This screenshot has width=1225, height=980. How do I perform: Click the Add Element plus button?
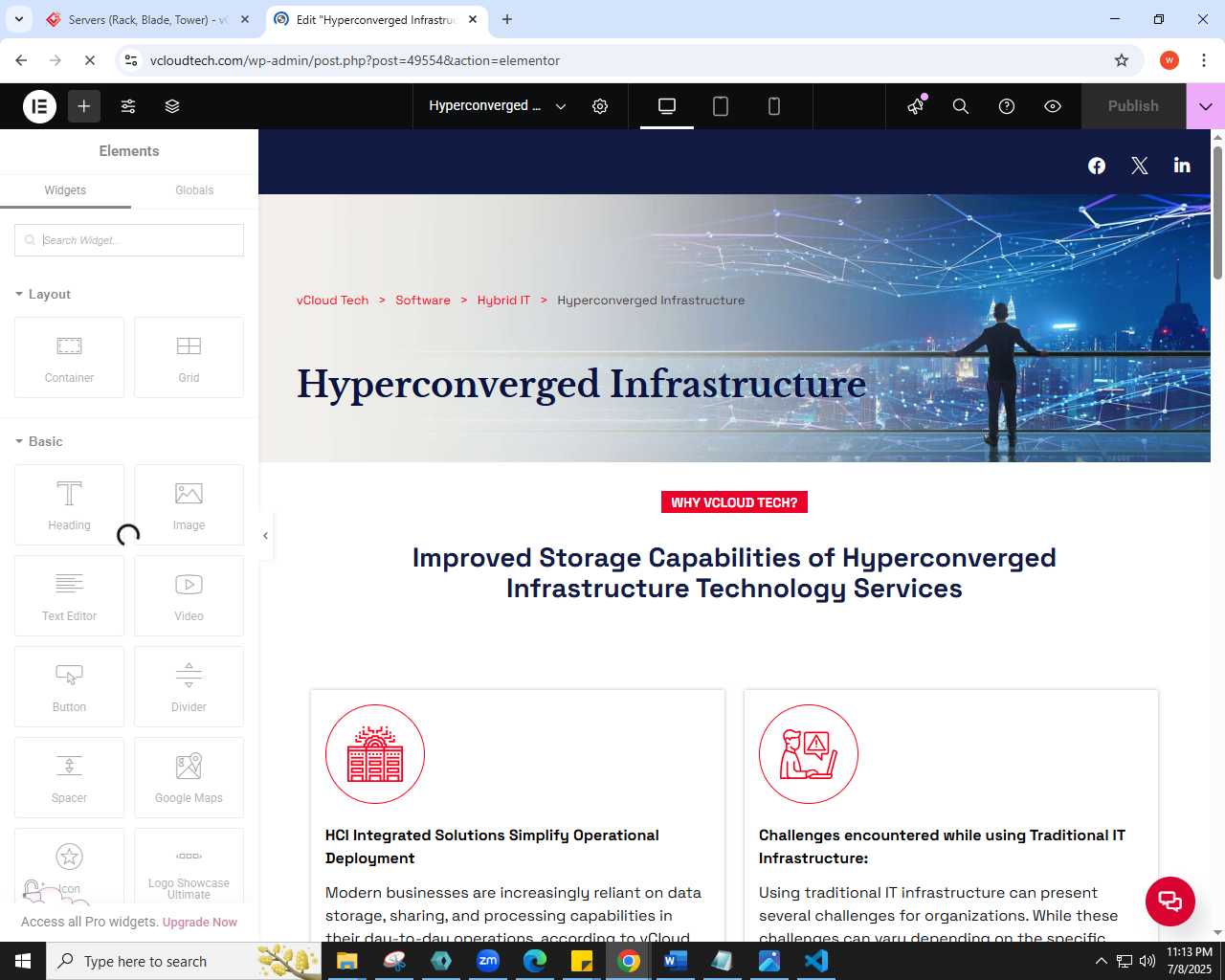[84, 106]
